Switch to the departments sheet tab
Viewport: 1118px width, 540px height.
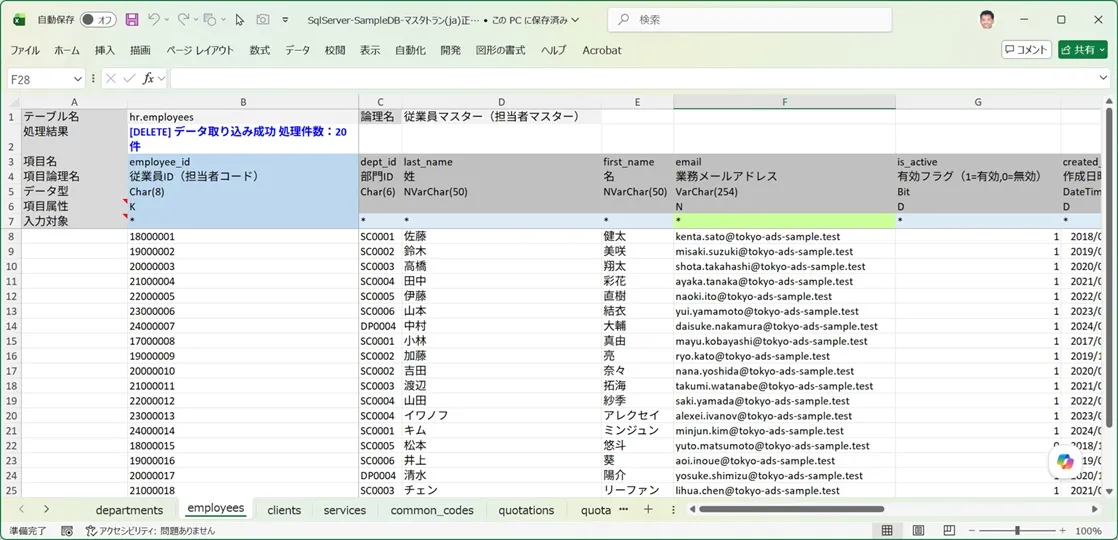pos(129,510)
